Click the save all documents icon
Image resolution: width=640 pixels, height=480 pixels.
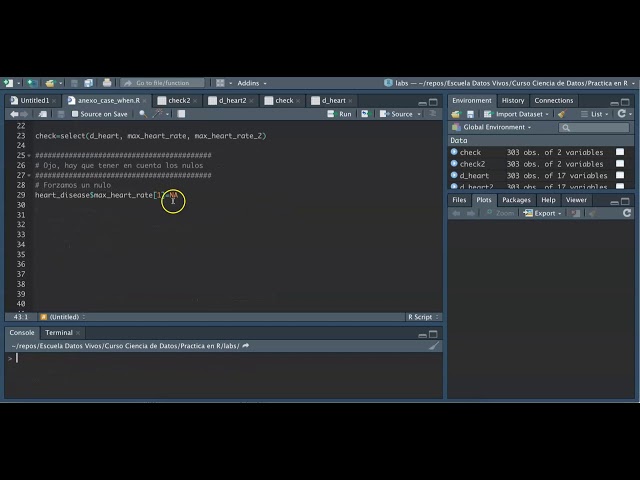pos(88,83)
